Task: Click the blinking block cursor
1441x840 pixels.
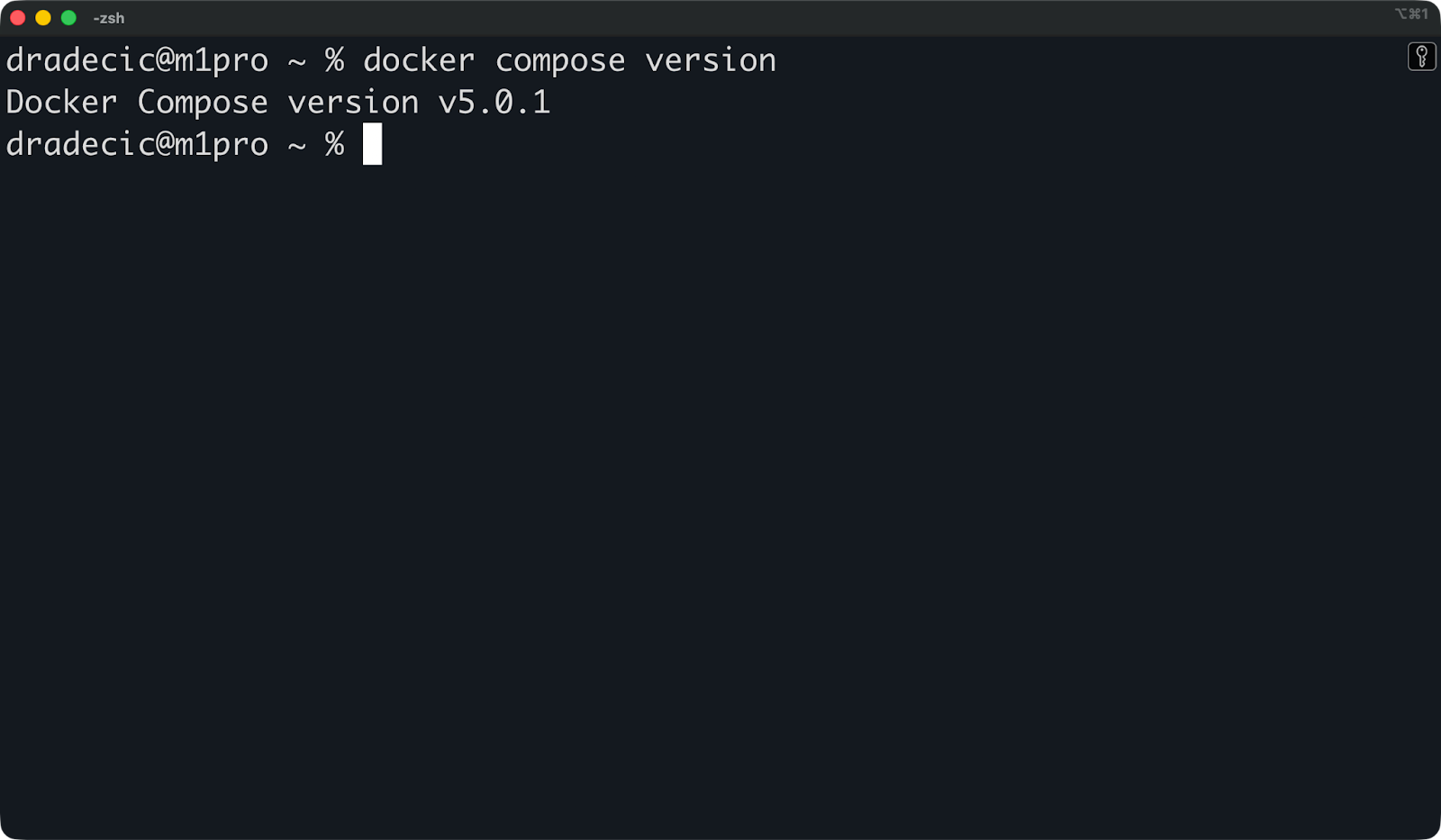Action: (x=372, y=145)
